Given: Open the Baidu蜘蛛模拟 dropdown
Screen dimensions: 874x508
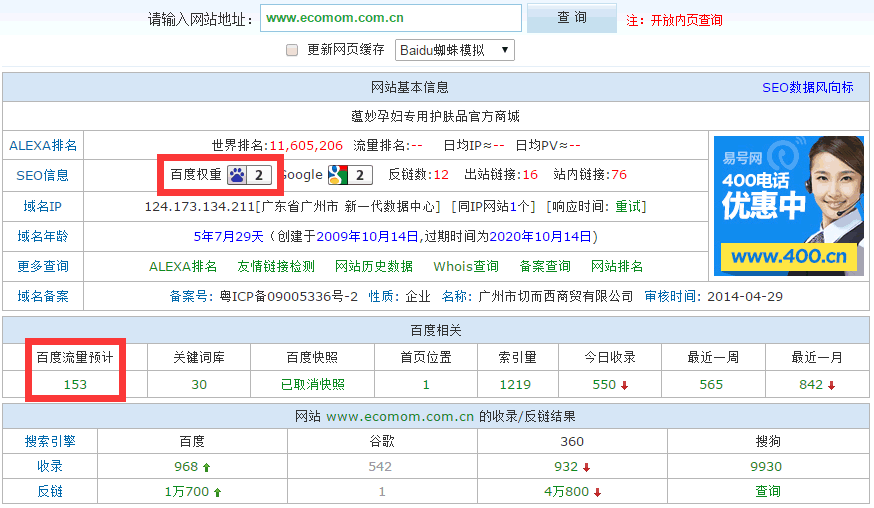Looking at the screenshot, I should coord(454,50).
